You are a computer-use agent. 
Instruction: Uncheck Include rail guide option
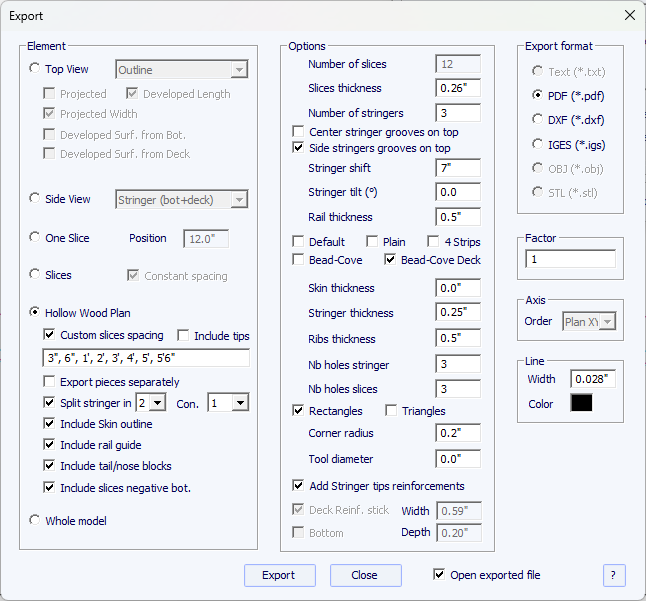pyautogui.click(x=50, y=445)
